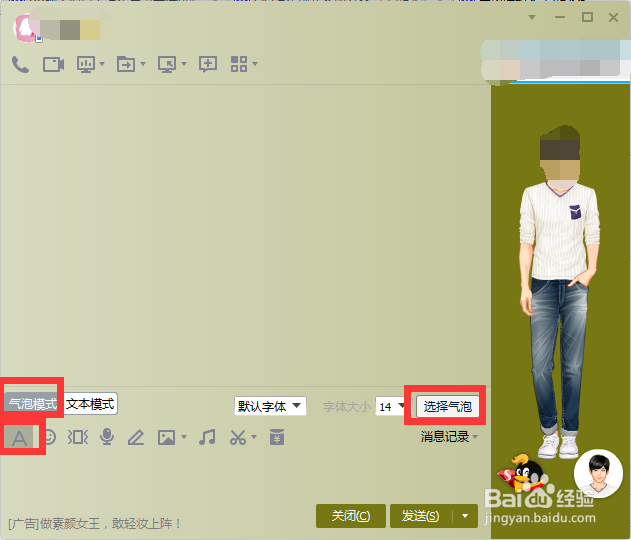Create a discussion group with plus-bubble icon
This screenshot has height=540, width=631.
[x=208, y=64]
